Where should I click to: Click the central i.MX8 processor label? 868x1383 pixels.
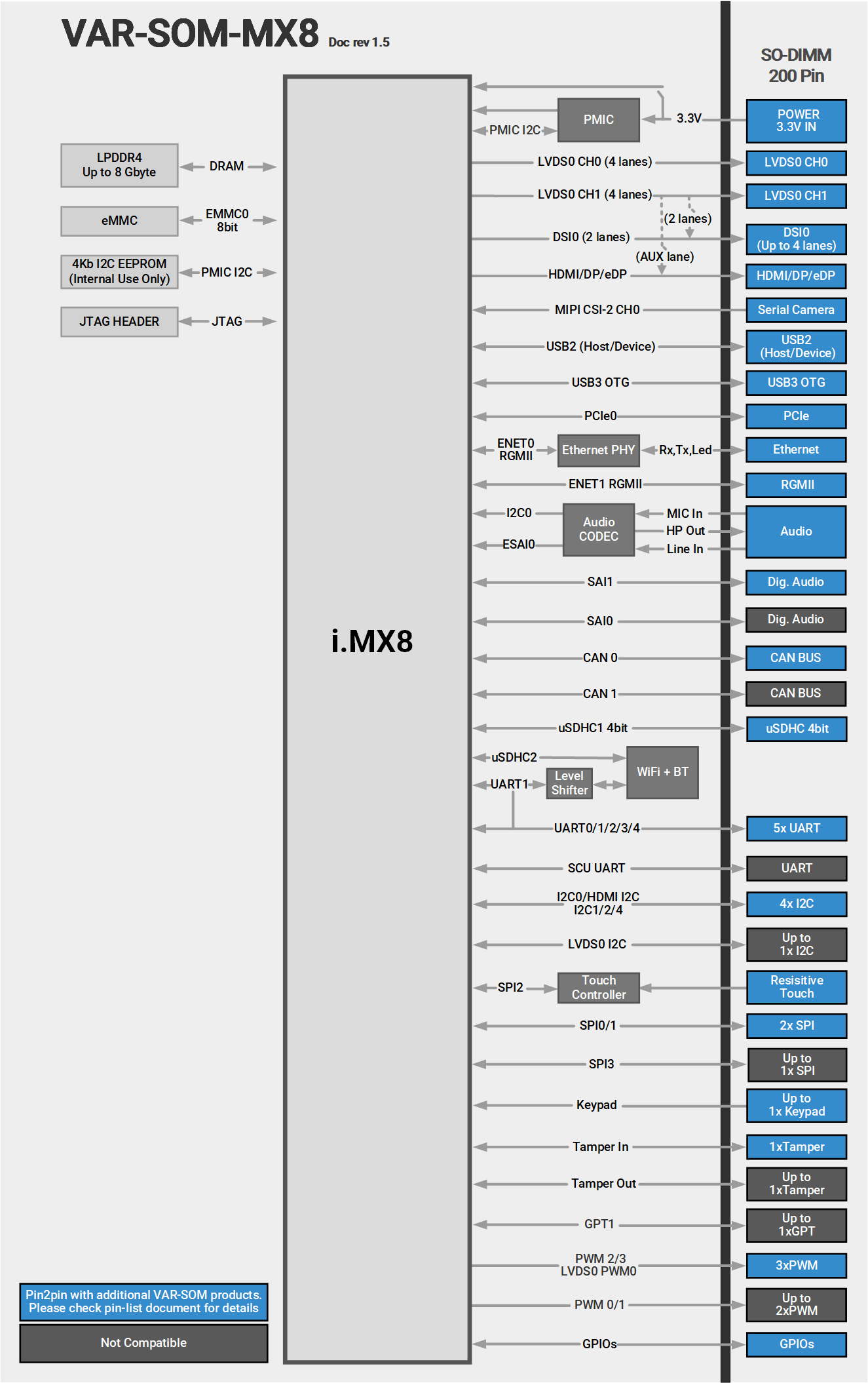[371, 642]
